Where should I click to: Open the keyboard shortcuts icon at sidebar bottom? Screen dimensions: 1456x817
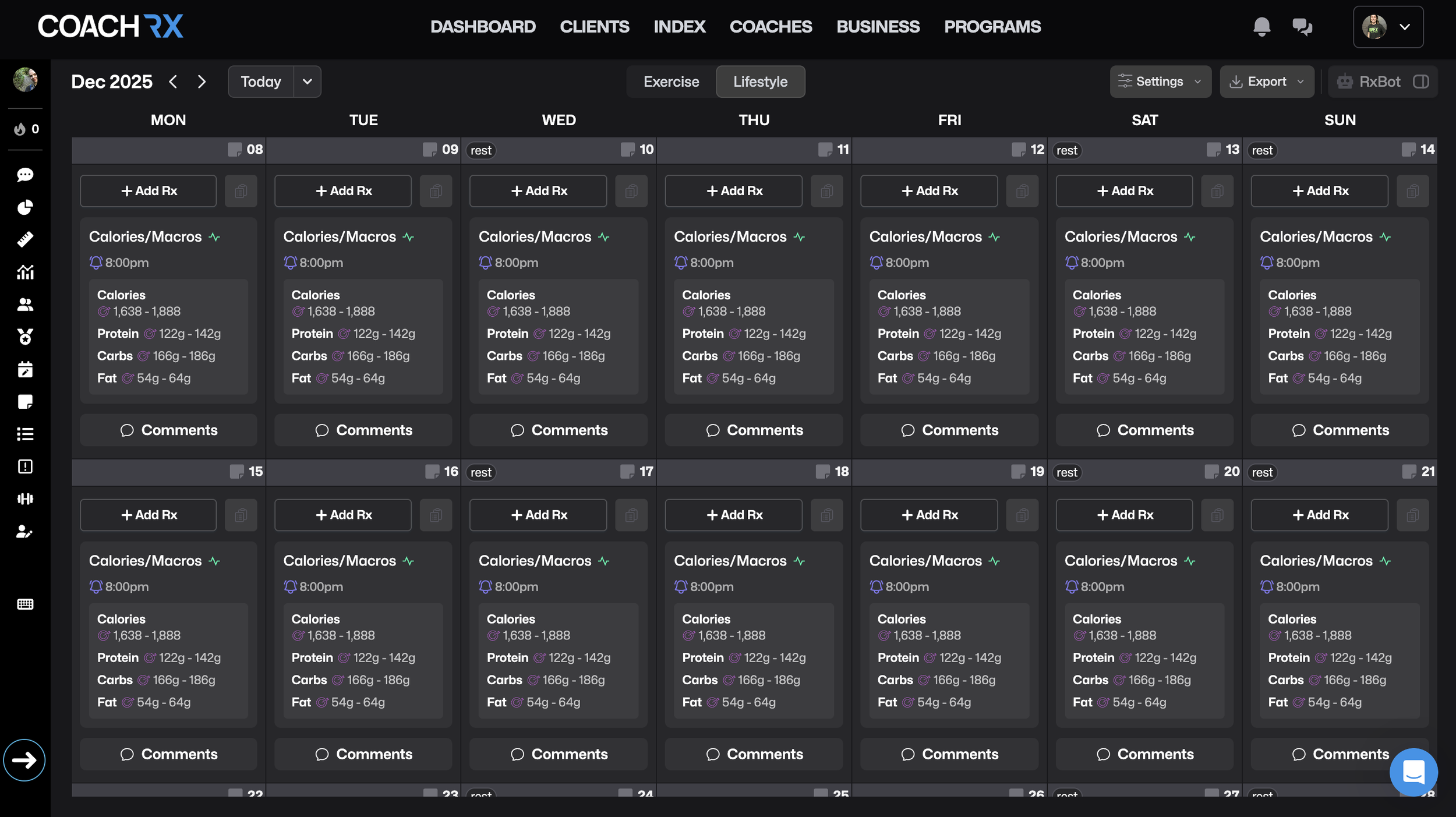click(24, 604)
